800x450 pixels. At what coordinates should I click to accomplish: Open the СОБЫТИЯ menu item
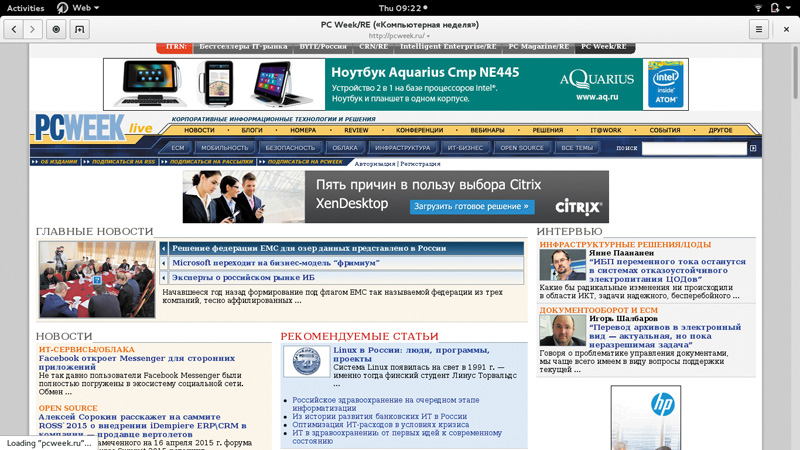pos(665,130)
